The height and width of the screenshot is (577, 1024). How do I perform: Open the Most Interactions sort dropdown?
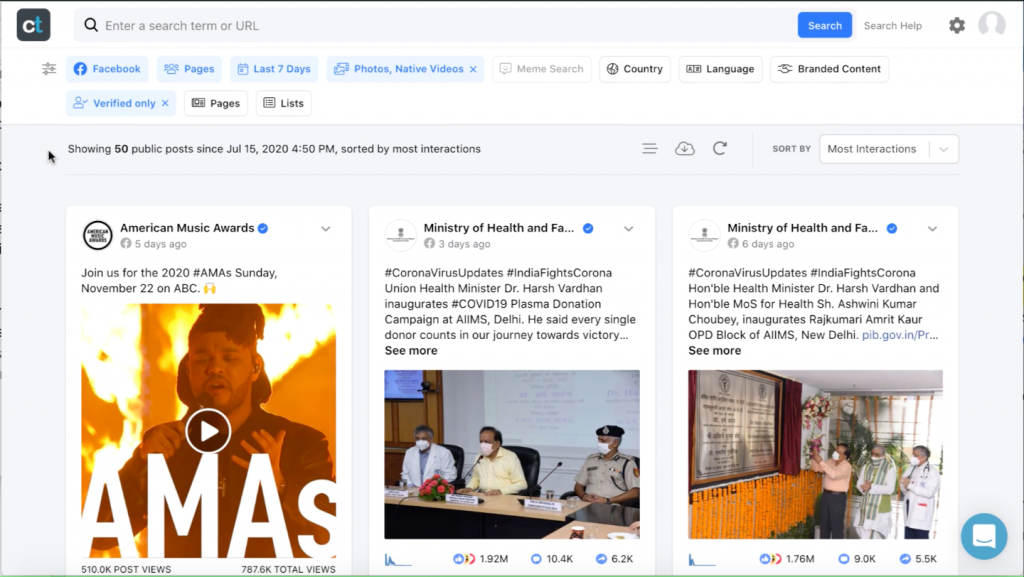pos(889,149)
